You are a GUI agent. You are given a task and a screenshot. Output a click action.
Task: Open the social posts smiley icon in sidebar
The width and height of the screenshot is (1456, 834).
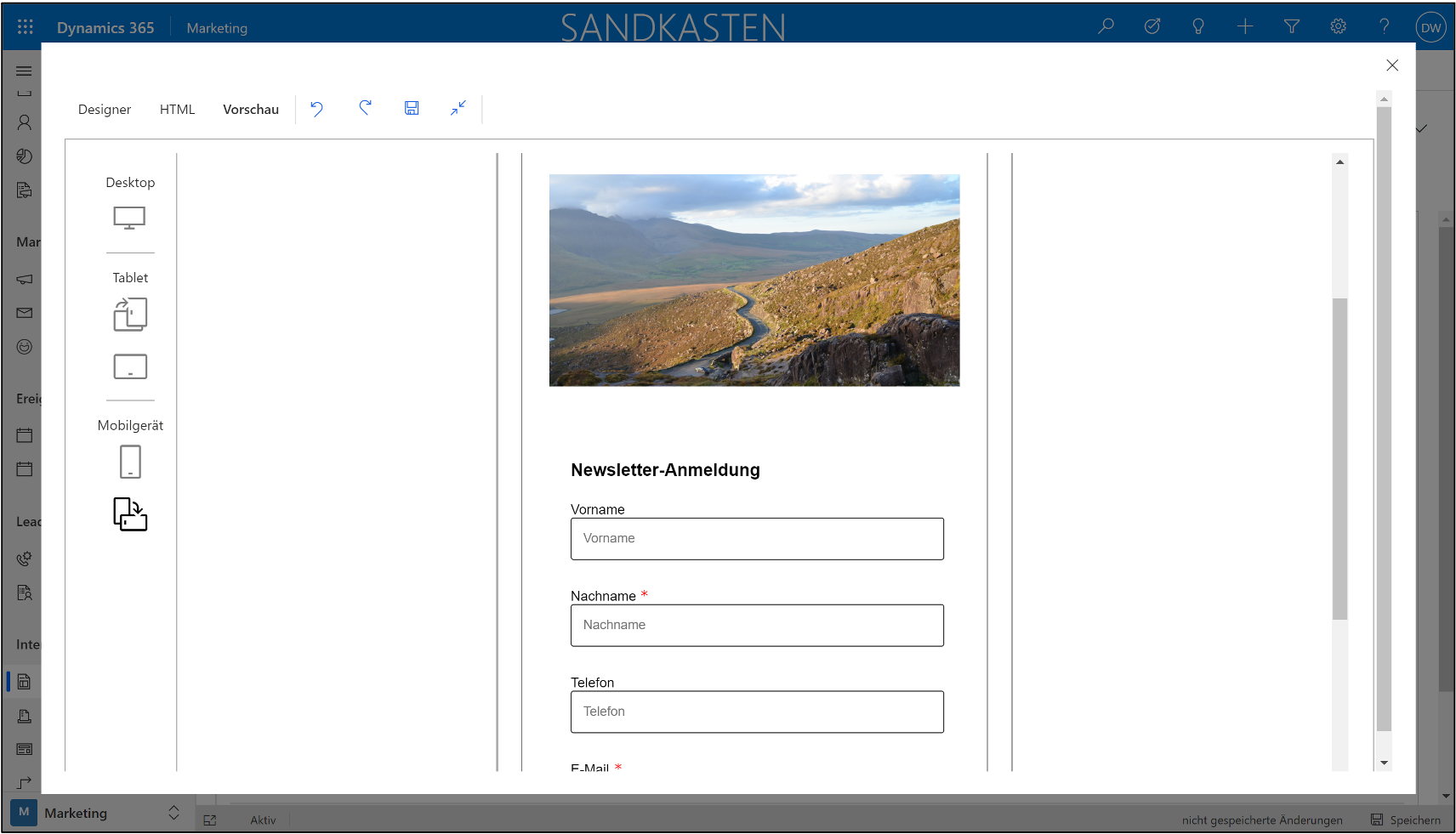click(24, 347)
